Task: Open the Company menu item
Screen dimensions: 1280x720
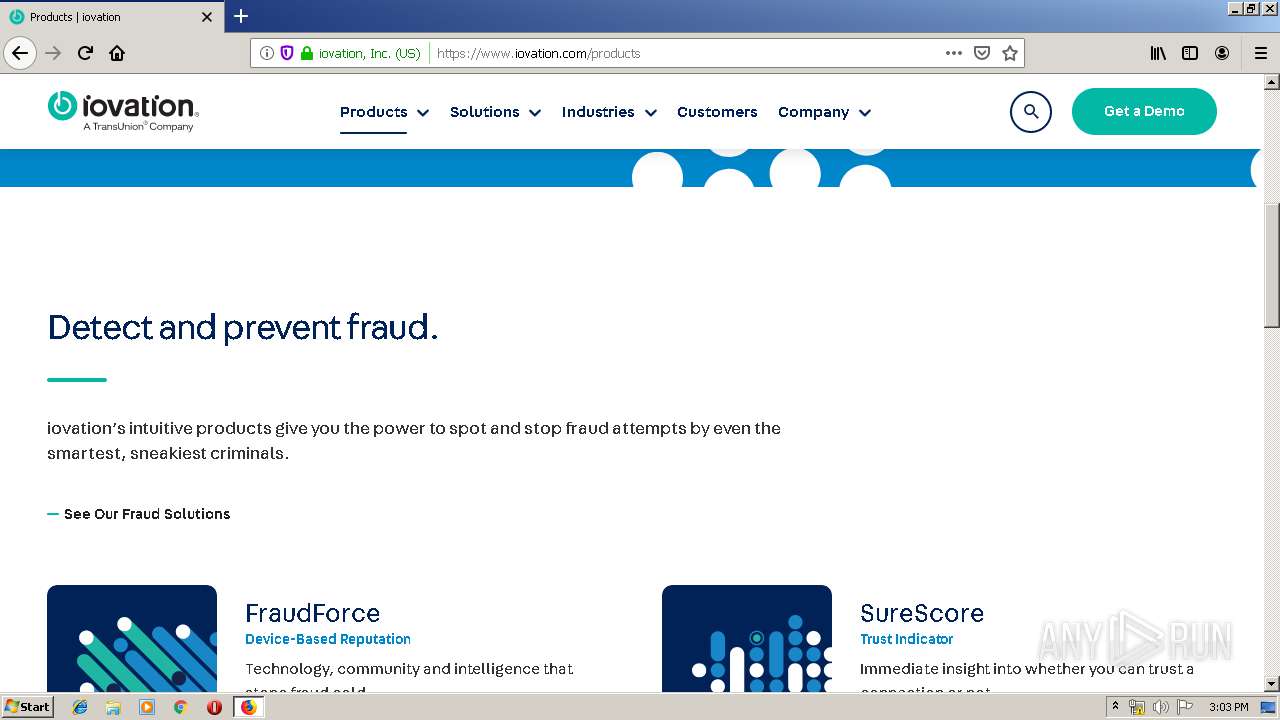Action: [813, 112]
